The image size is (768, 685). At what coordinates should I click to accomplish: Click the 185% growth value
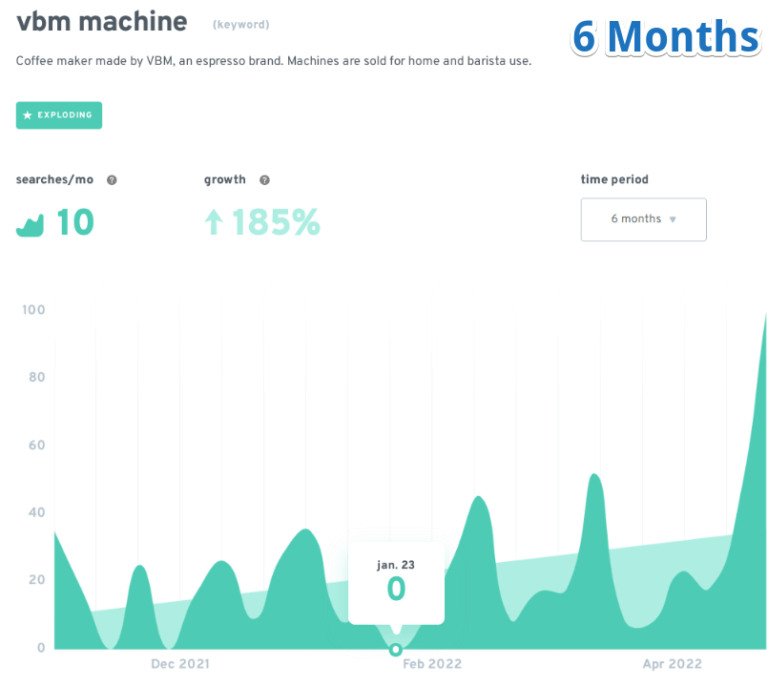tap(275, 222)
